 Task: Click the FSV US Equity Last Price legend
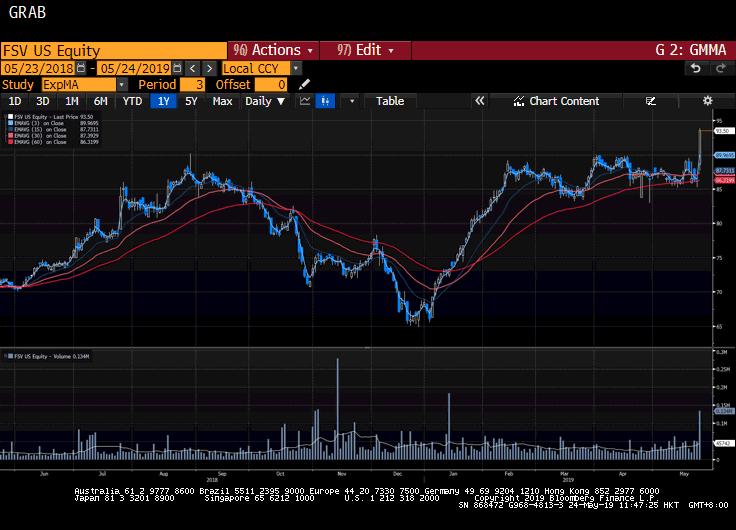click(x=51, y=116)
